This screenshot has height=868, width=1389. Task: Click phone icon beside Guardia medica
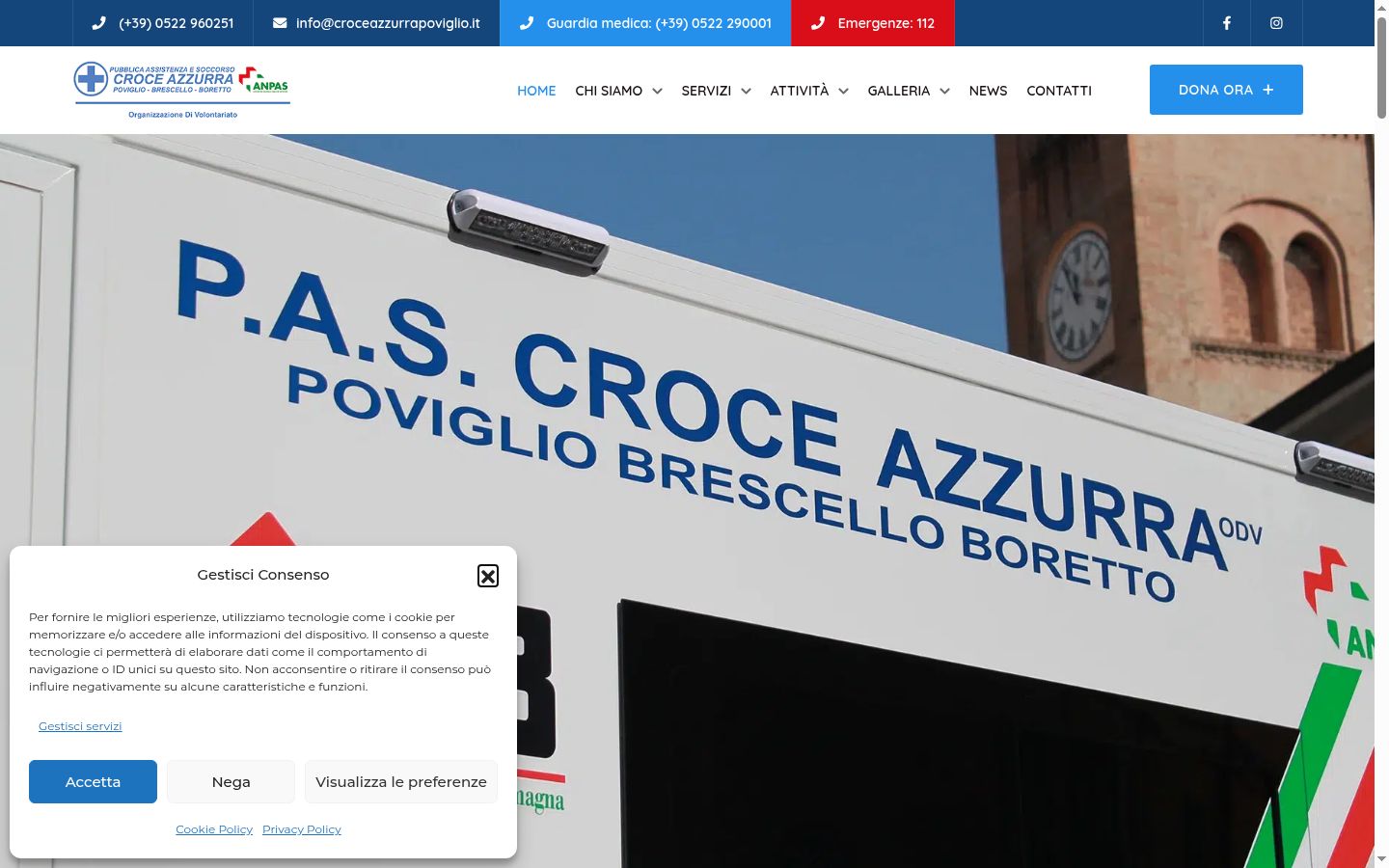coord(527,23)
